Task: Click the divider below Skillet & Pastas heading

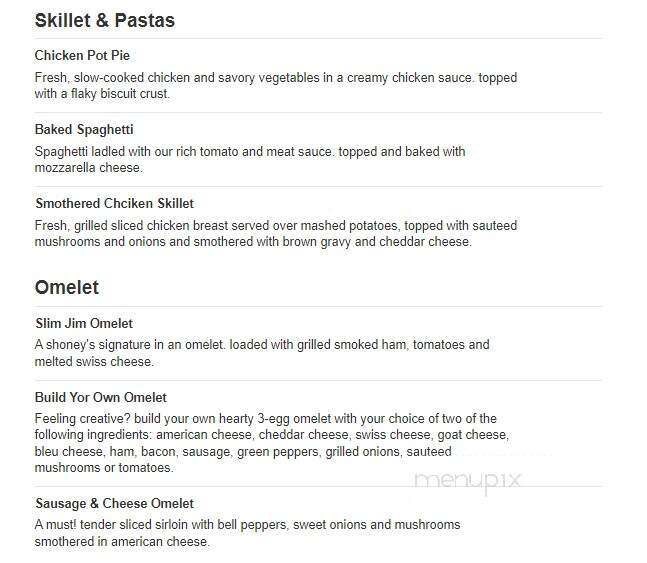Action: 318,39
